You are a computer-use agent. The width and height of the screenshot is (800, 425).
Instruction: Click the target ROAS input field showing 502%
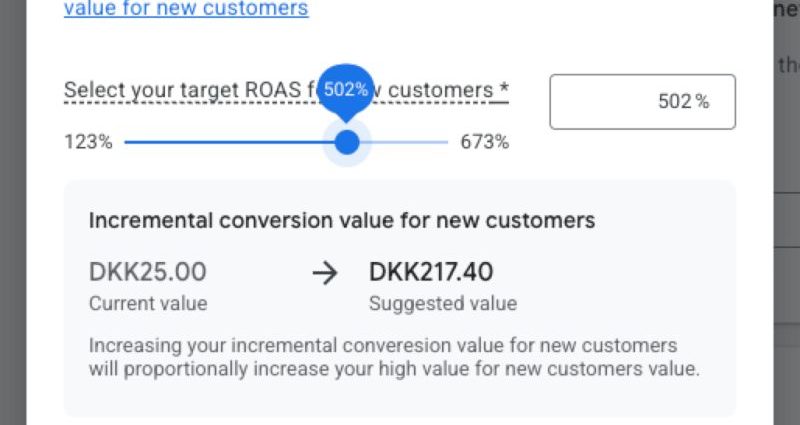pos(642,101)
